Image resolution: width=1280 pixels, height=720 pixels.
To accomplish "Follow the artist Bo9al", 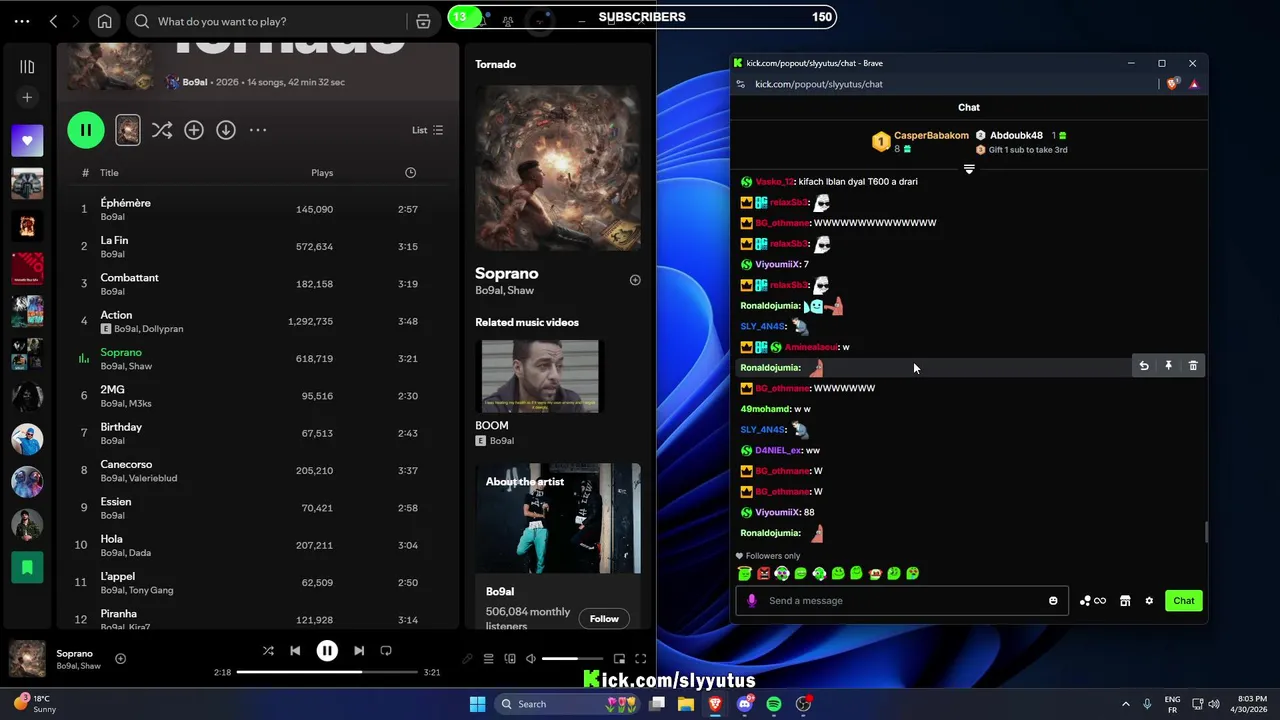I will 604,619.
